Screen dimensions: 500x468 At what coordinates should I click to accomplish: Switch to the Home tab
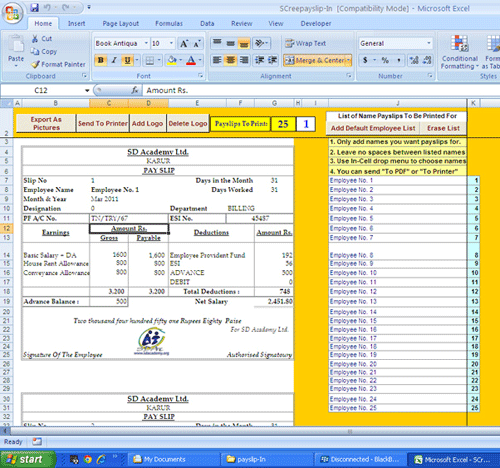click(x=43, y=23)
